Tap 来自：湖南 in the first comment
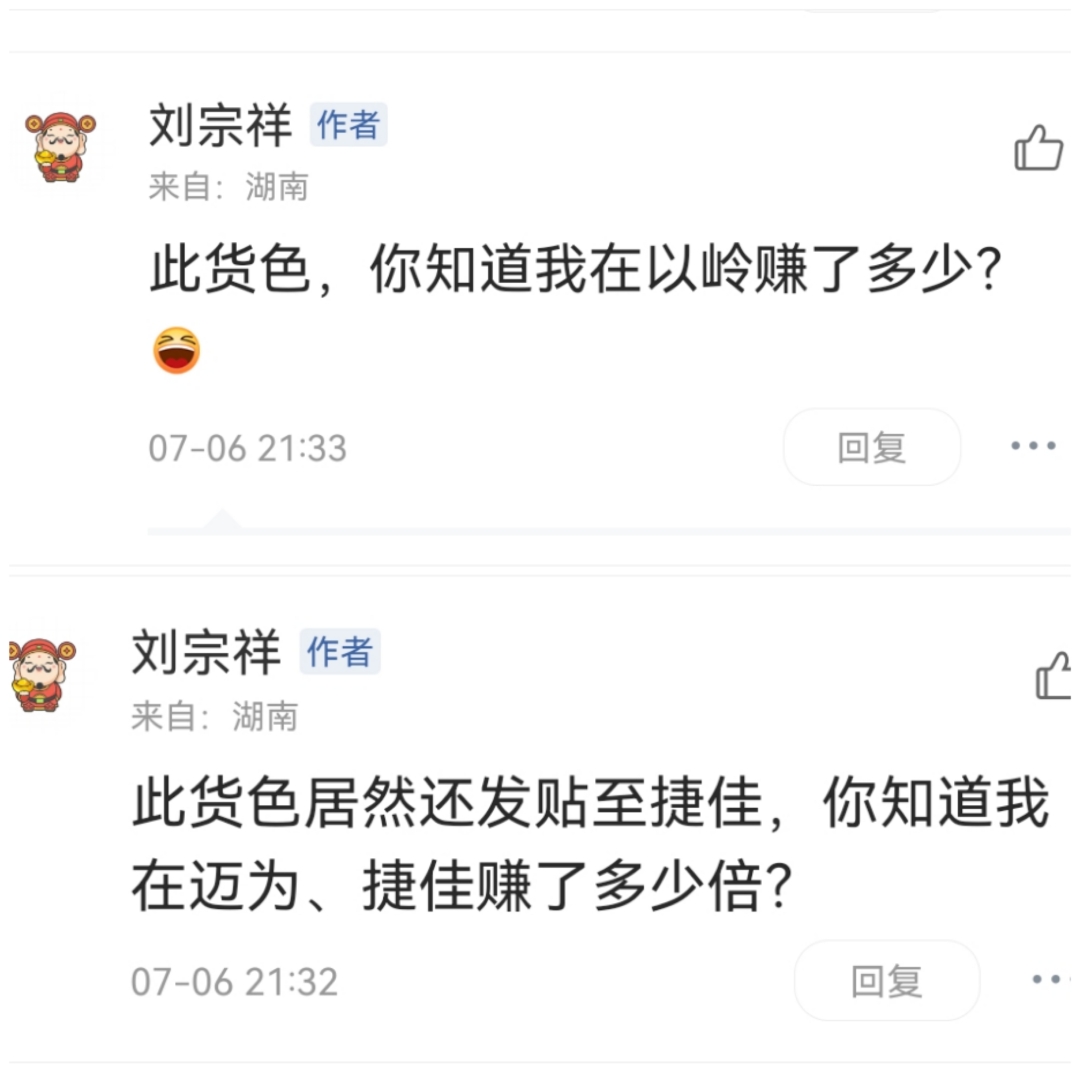 [229, 187]
